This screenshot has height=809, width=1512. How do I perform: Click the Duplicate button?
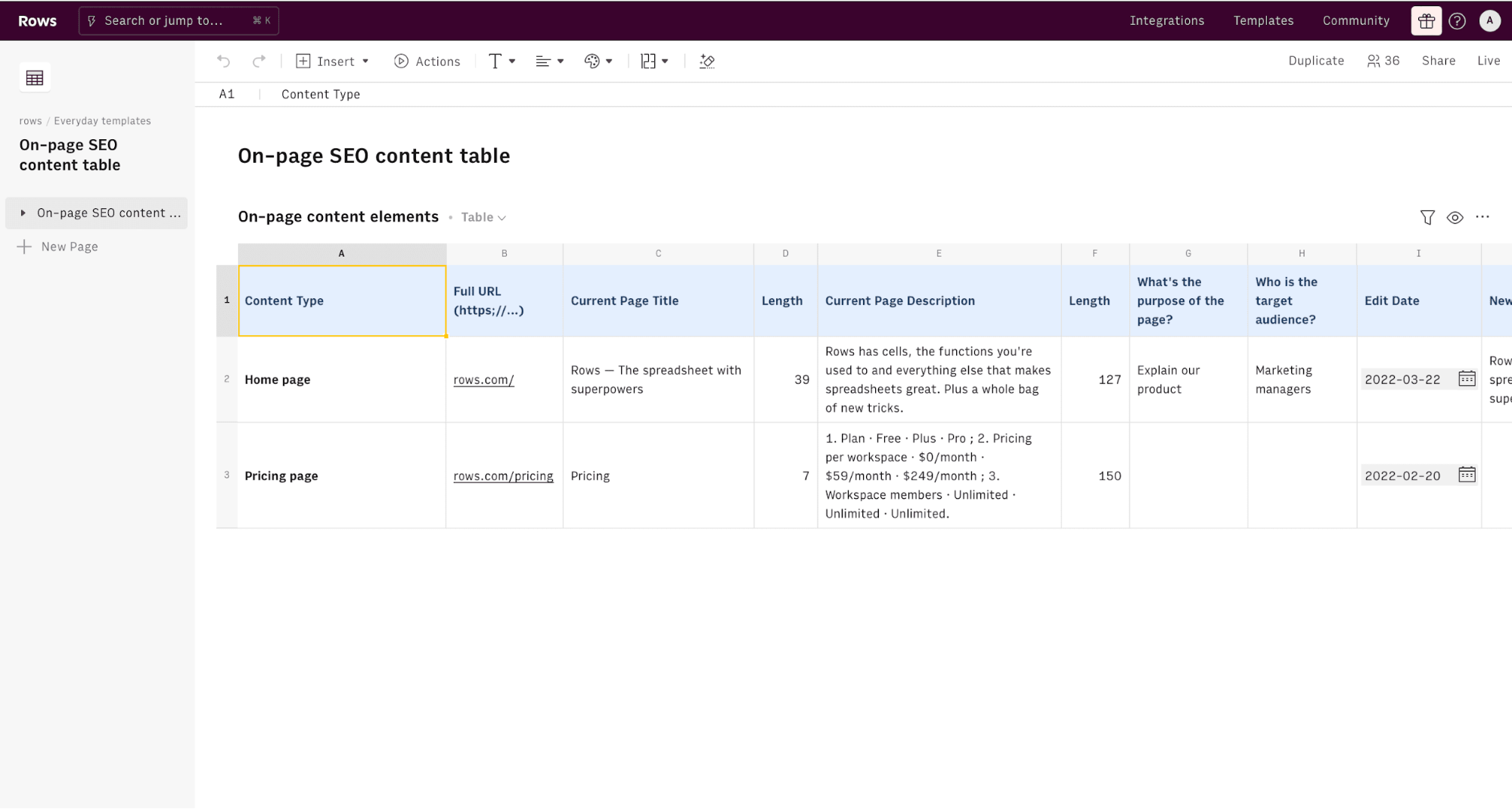point(1316,61)
